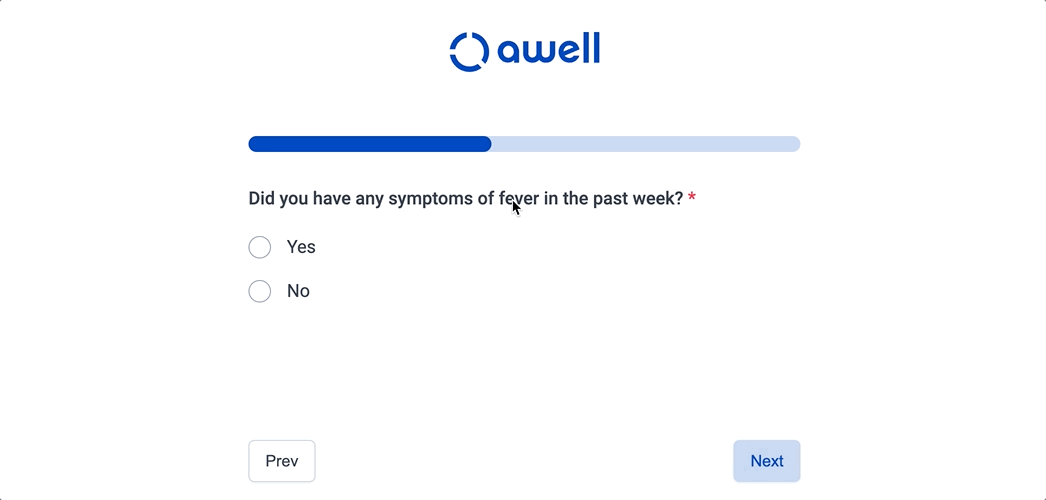The image size is (1046, 500).
Task: Click the rounded tip where progress fill ends
Action: 486,144
